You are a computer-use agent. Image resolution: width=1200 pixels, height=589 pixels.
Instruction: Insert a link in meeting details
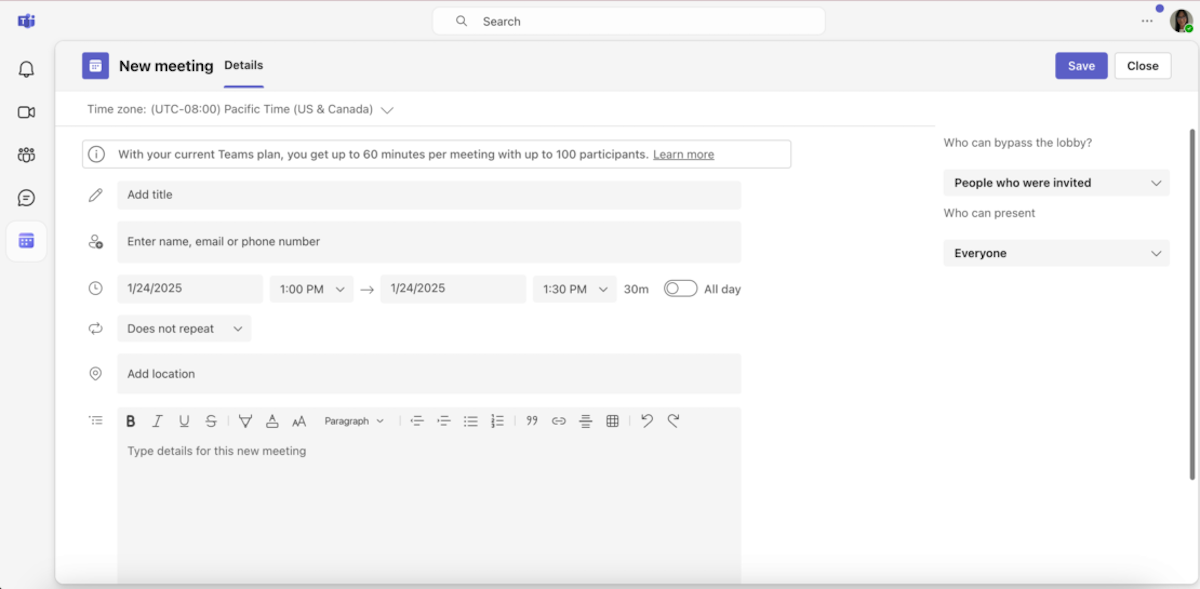pyautogui.click(x=558, y=420)
